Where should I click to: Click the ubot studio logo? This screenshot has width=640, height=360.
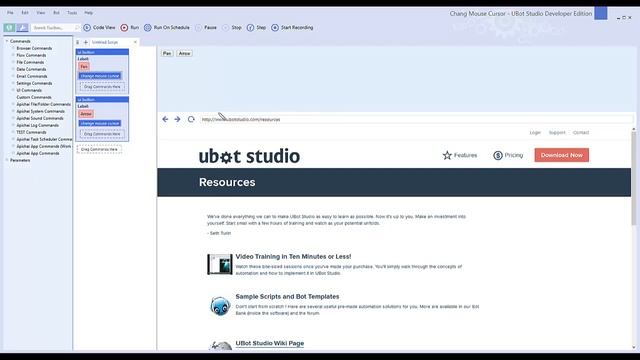pyautogui.click(x=249, y=156)
